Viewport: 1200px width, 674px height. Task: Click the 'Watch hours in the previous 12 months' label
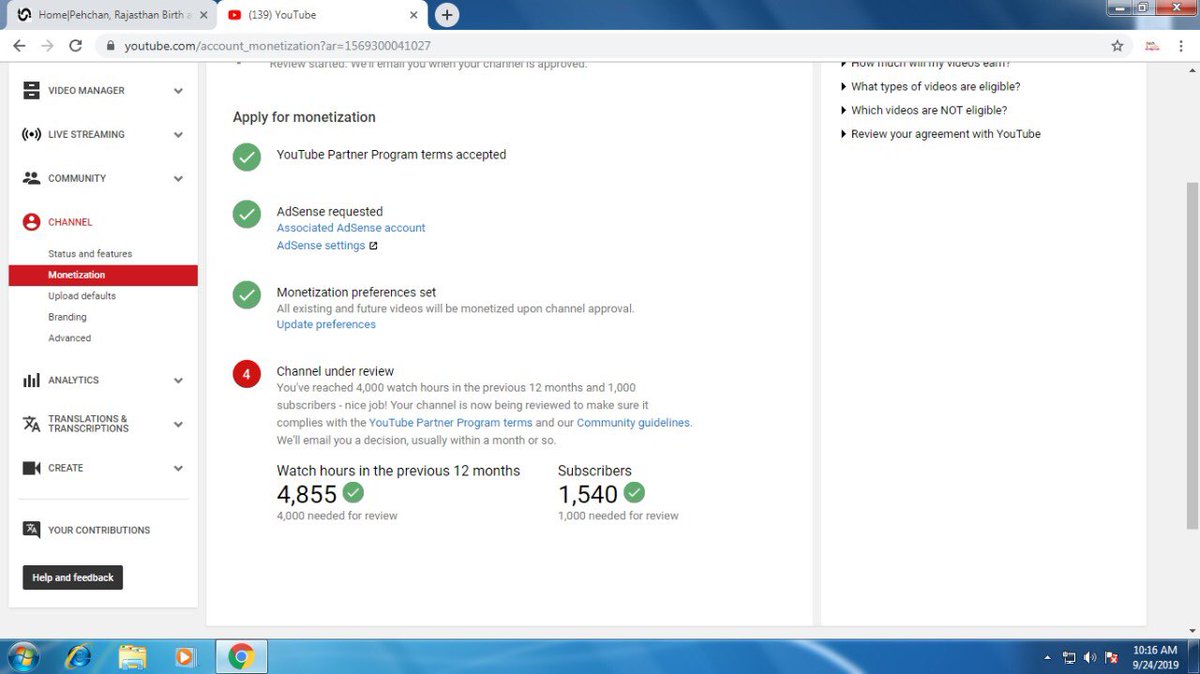[x=398, y=471]
